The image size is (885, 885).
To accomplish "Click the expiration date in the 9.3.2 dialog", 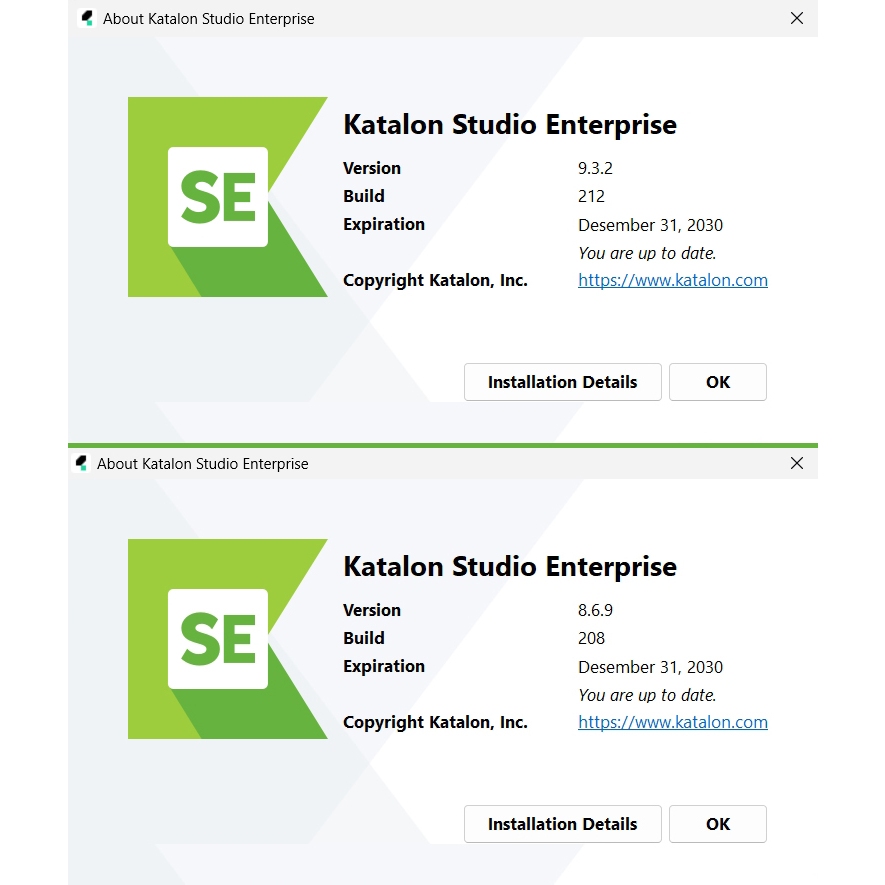I will coord(650,225).
